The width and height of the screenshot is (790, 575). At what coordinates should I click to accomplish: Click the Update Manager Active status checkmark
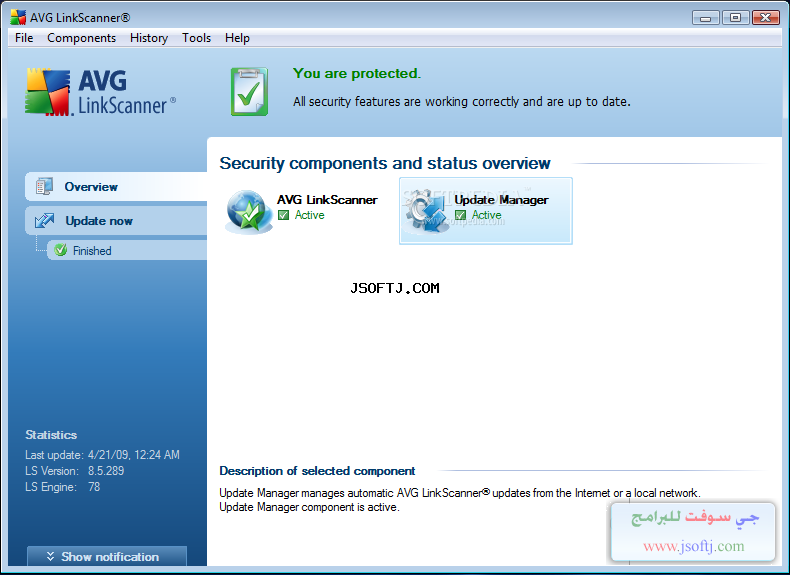click(x=460, y=215)
